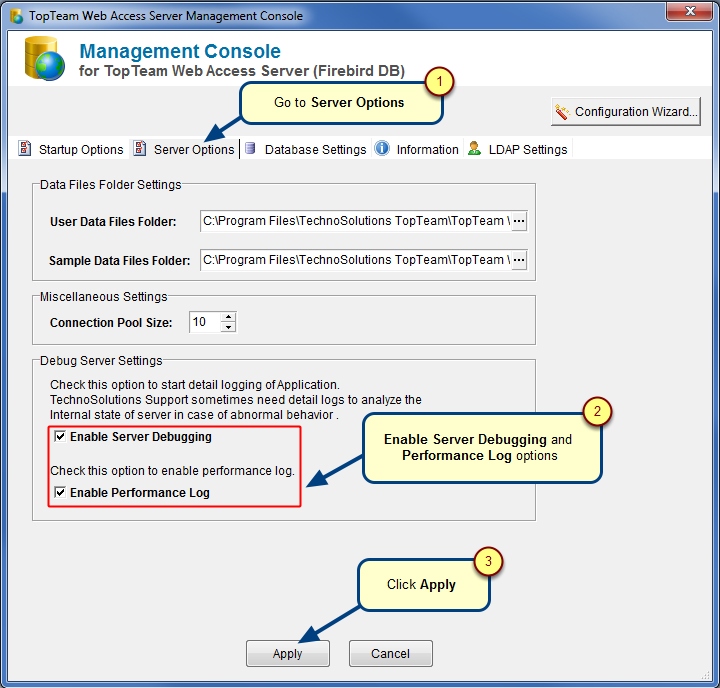Switch to the Database Settings tab

pyautogui.click(x=315, y=150)
